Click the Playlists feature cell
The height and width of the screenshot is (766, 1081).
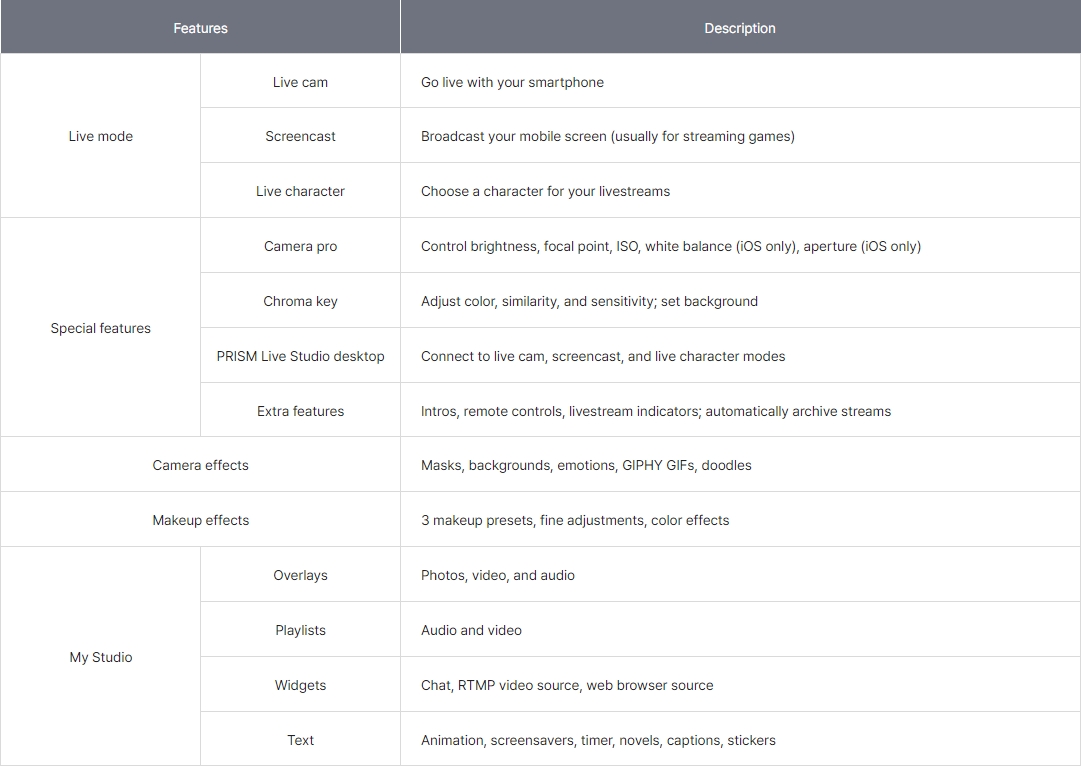pyautogui.click(x=300, y=630)
